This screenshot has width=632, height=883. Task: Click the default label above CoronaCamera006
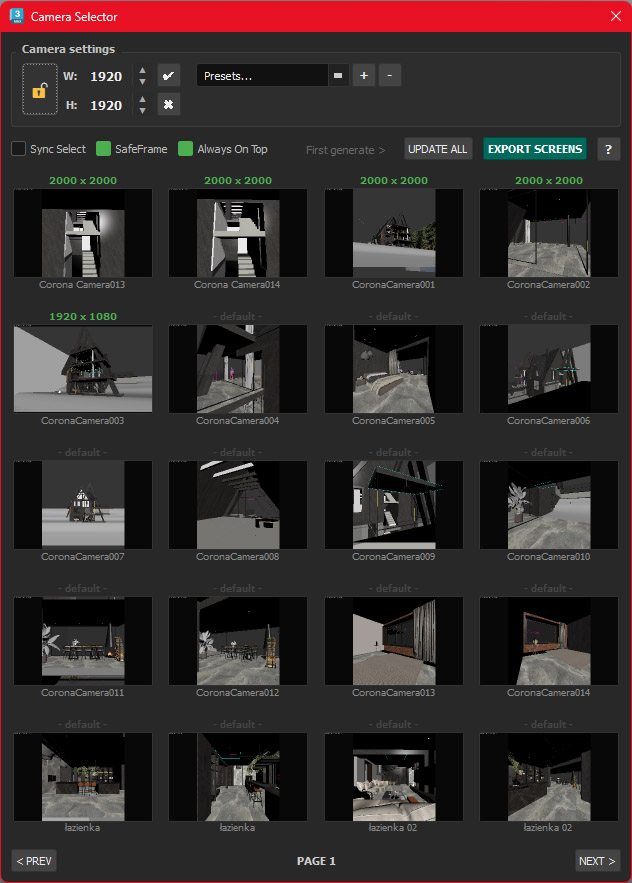pyautogui.click(x=549, y=316)
